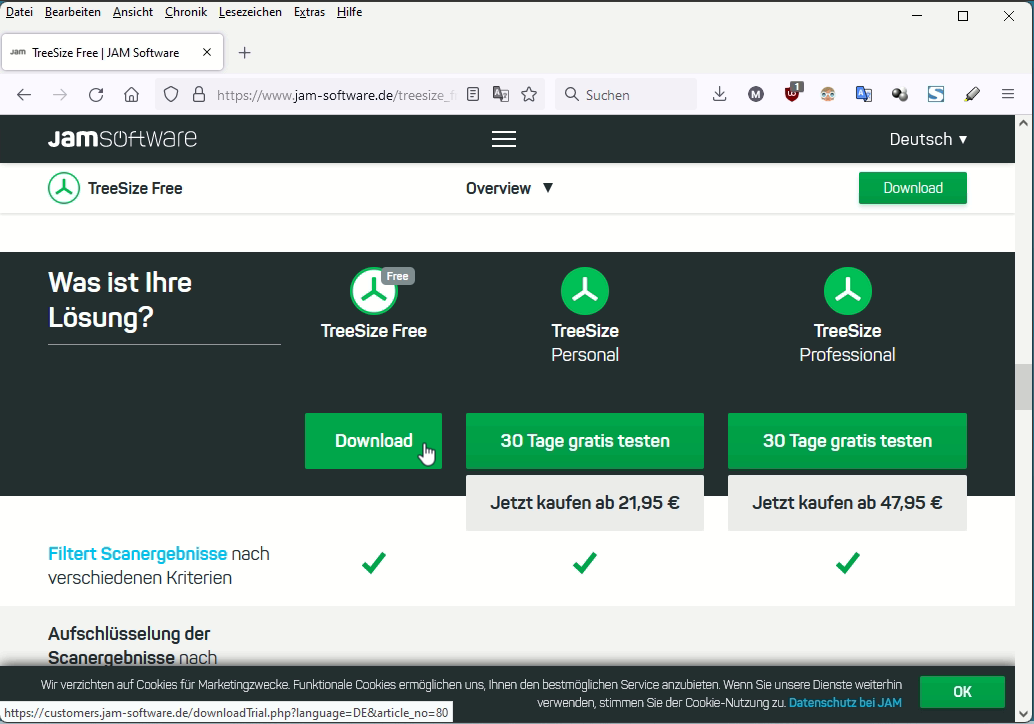
Task: Reload the current page
Action: click(96, 94)
